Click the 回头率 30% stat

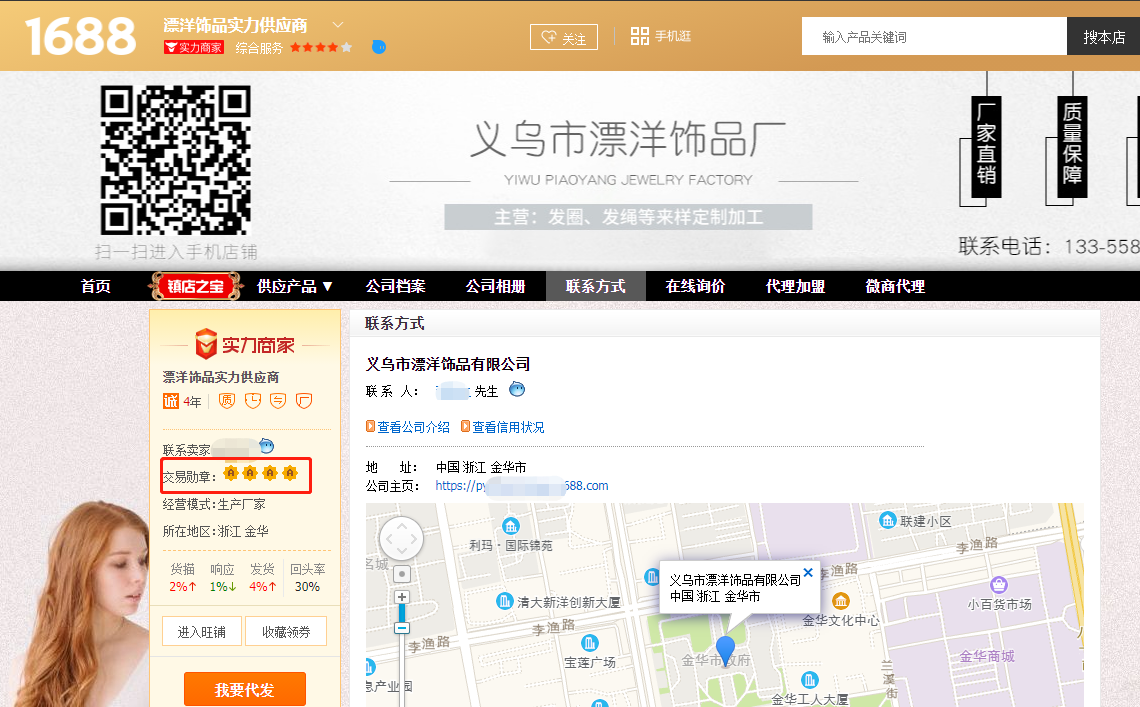tap(308, 578)
